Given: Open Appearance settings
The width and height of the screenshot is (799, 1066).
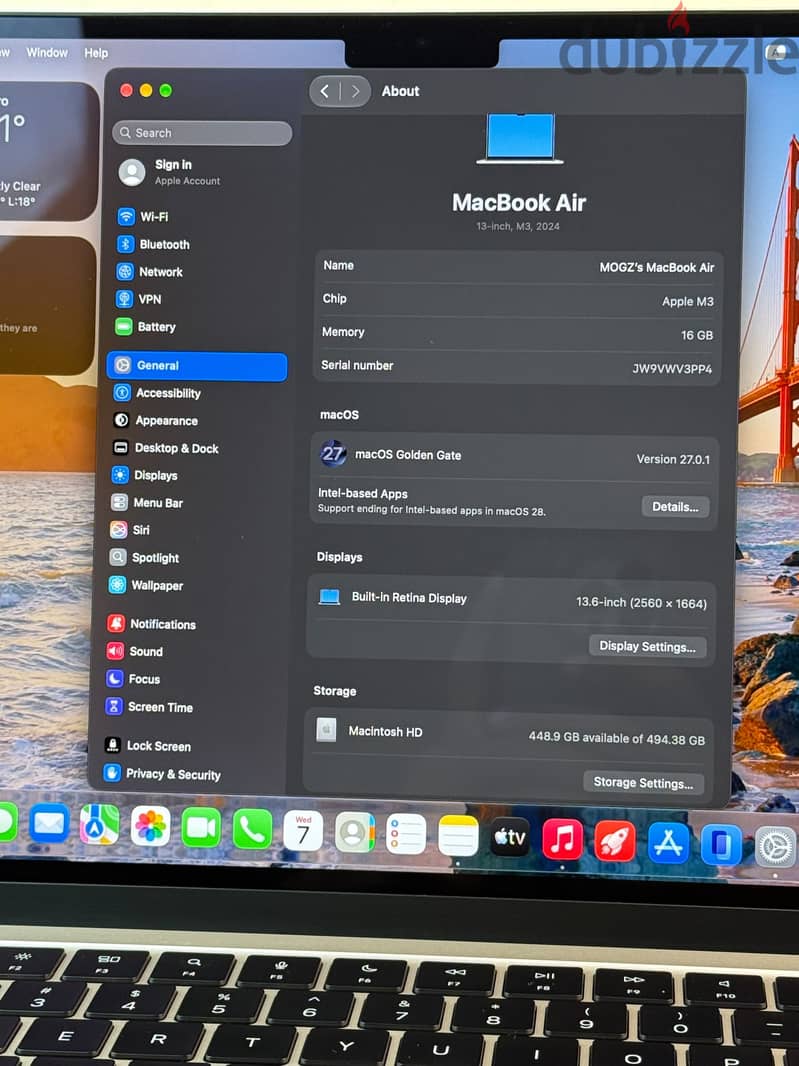Looking at the screenshot, I should [156, 421].
